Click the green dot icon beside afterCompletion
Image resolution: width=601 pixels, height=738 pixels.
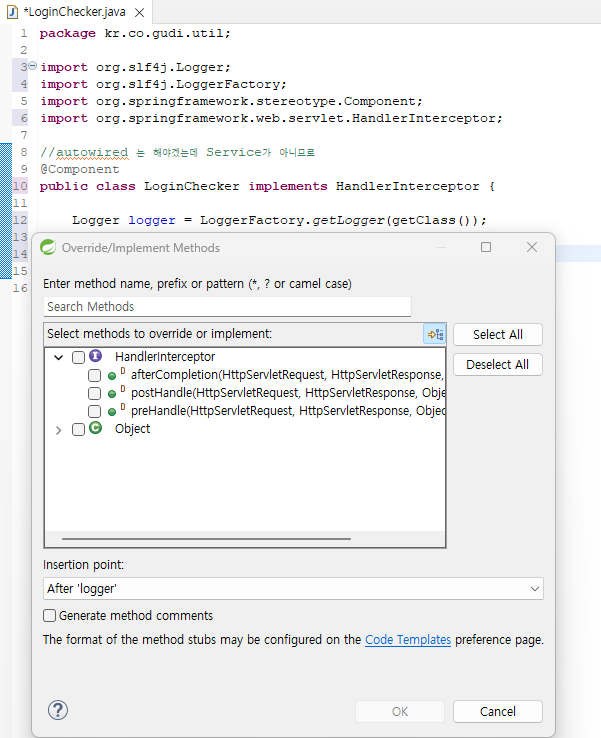[x=112, y=376]
